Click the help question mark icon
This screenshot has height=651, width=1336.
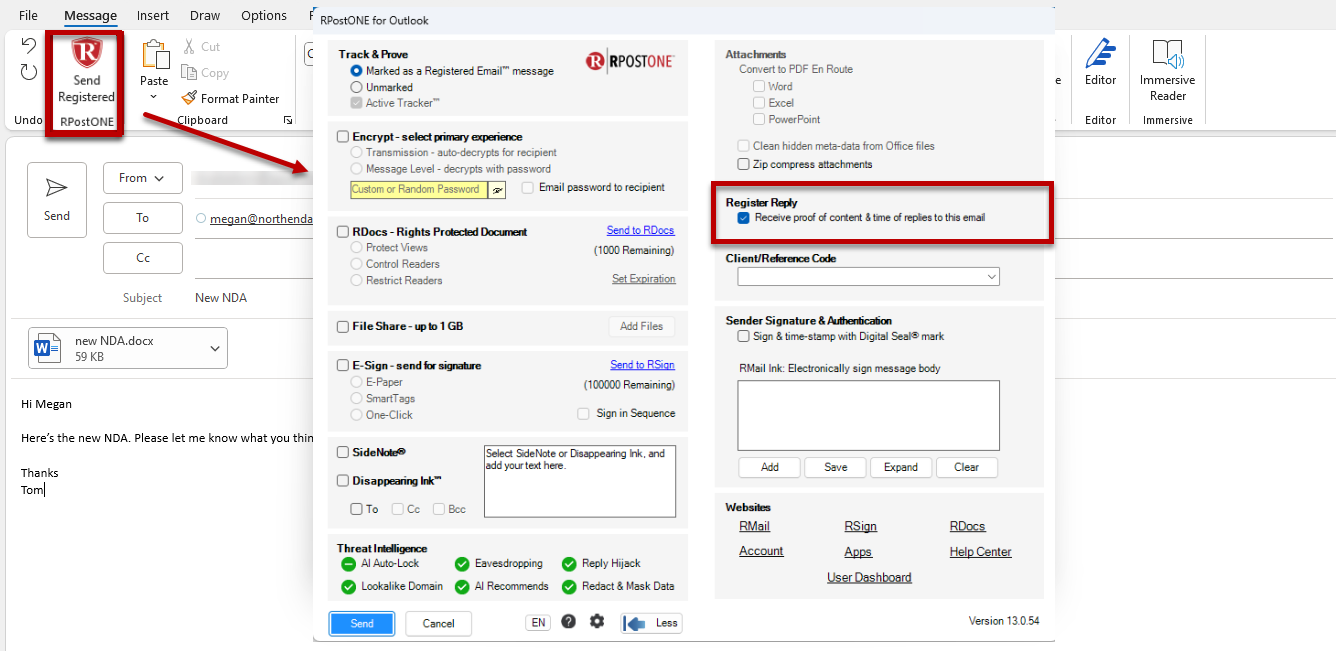pyautogui.click(x=568, y=621)
